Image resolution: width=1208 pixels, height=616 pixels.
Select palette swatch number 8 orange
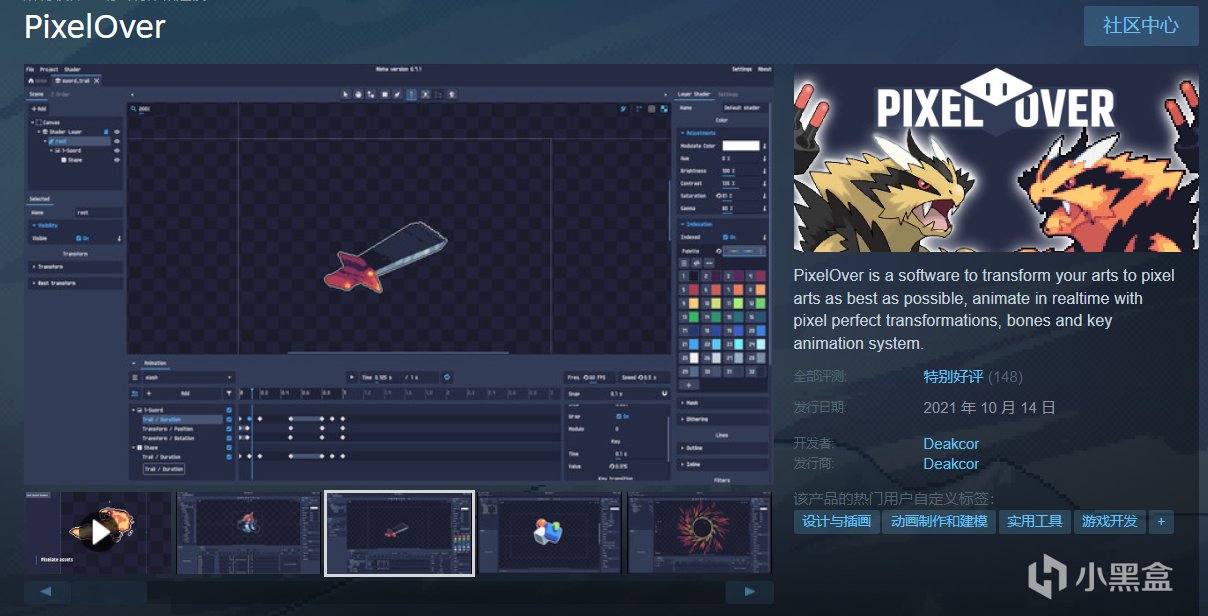click(761, 289)
